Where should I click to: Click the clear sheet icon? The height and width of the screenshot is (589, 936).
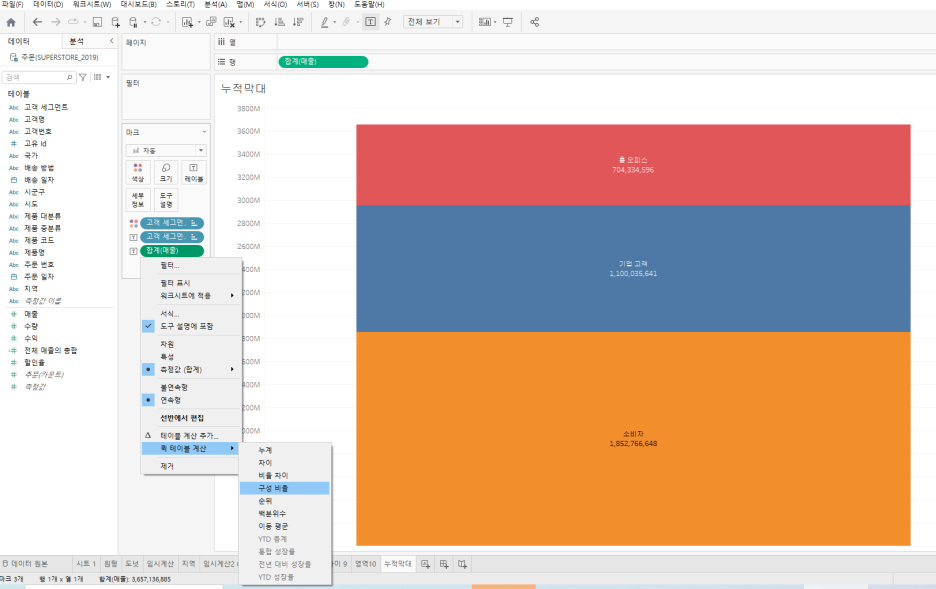(229, 22)
